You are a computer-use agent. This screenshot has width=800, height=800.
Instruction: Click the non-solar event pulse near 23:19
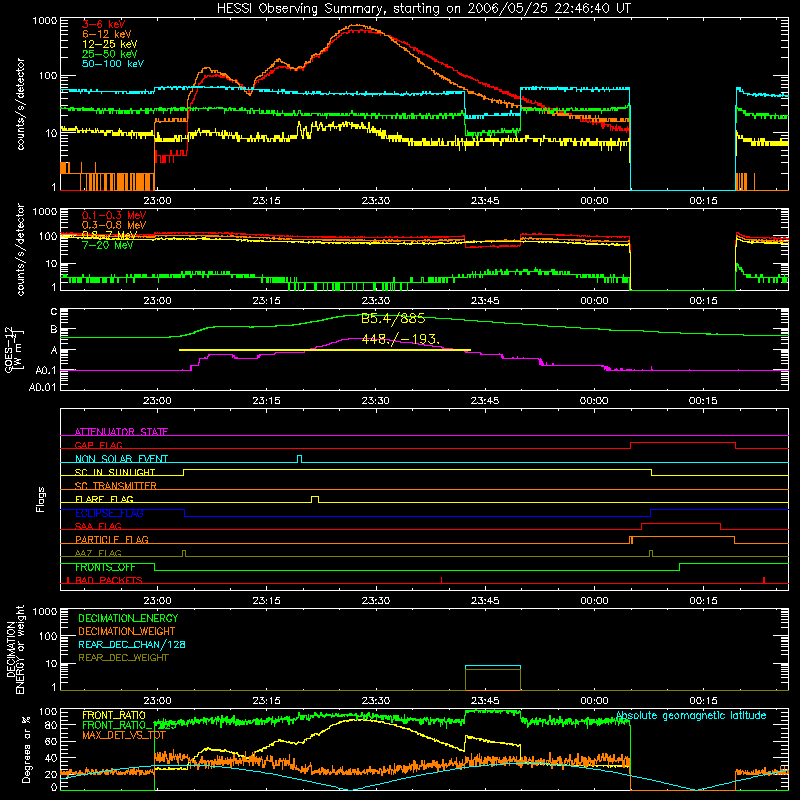(x=299, y=459)
